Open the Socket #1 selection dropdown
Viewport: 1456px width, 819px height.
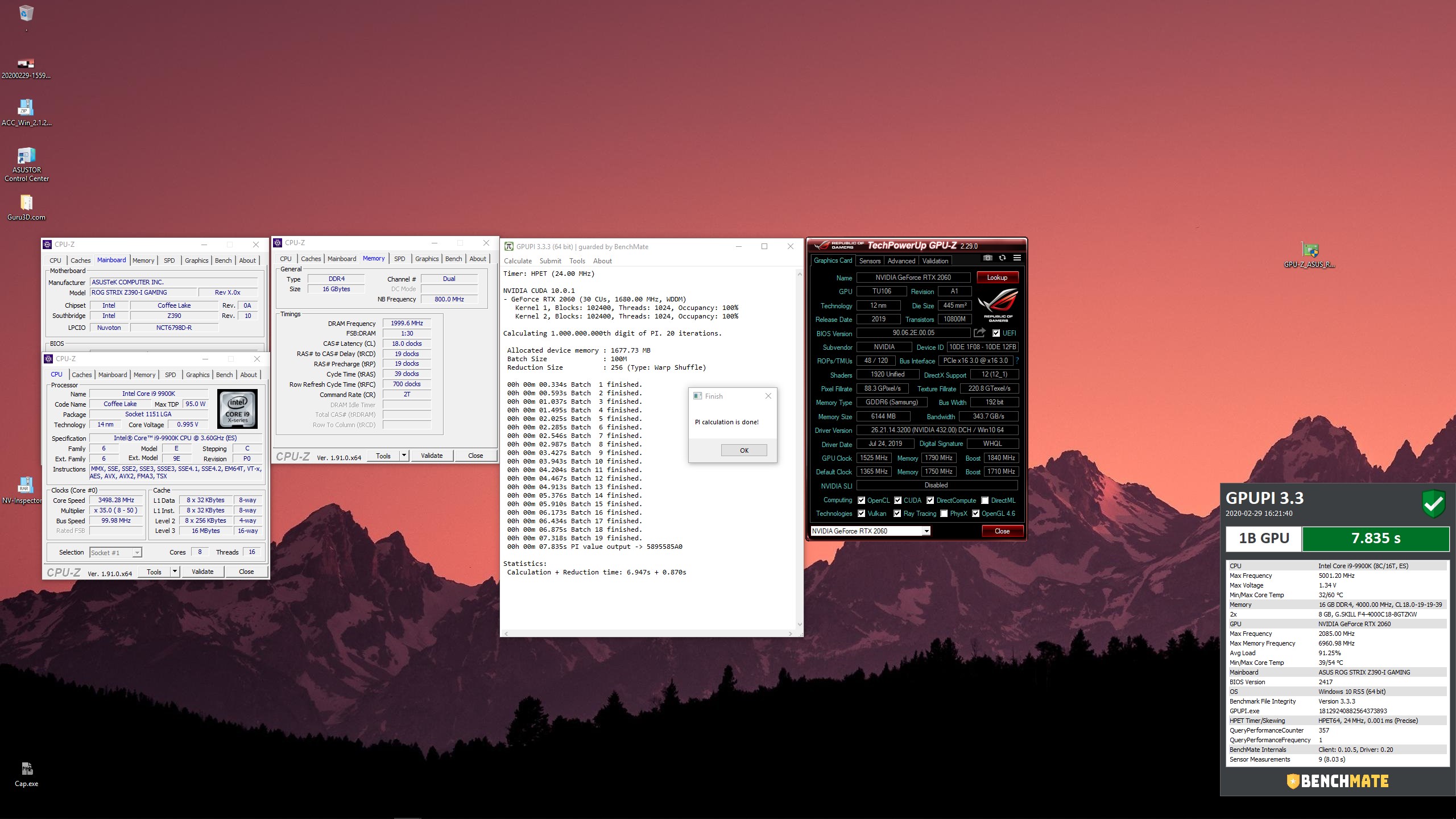pos(136,553)
